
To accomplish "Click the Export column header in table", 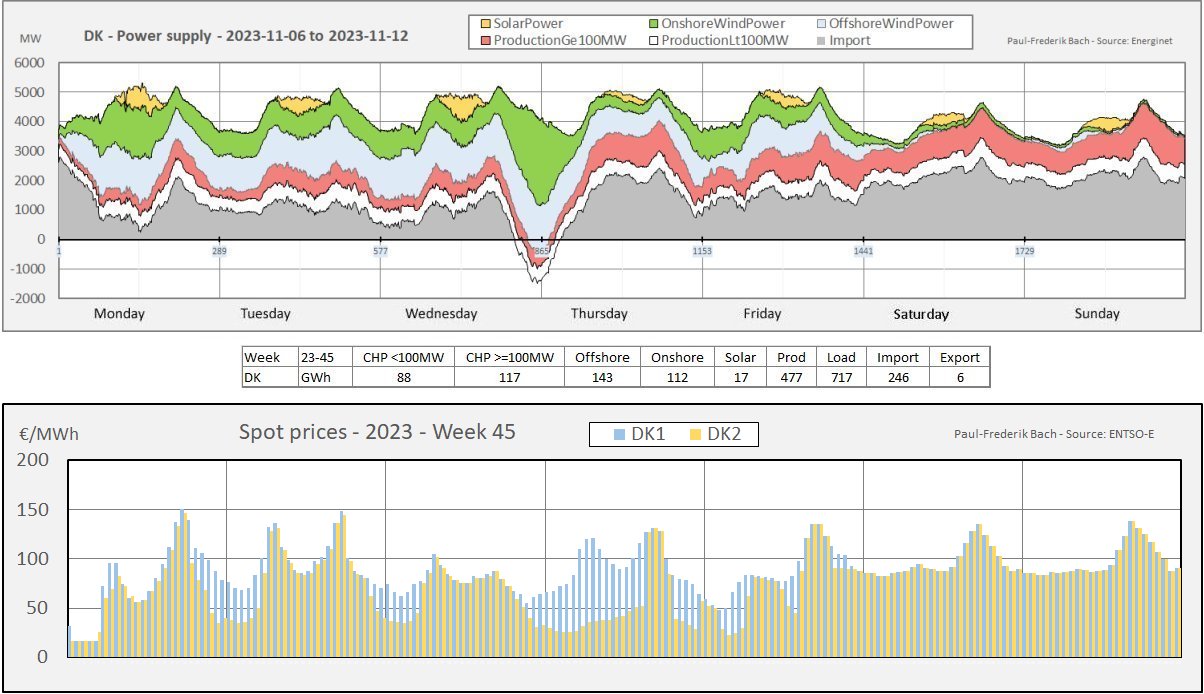I will (x=959, y=357).
